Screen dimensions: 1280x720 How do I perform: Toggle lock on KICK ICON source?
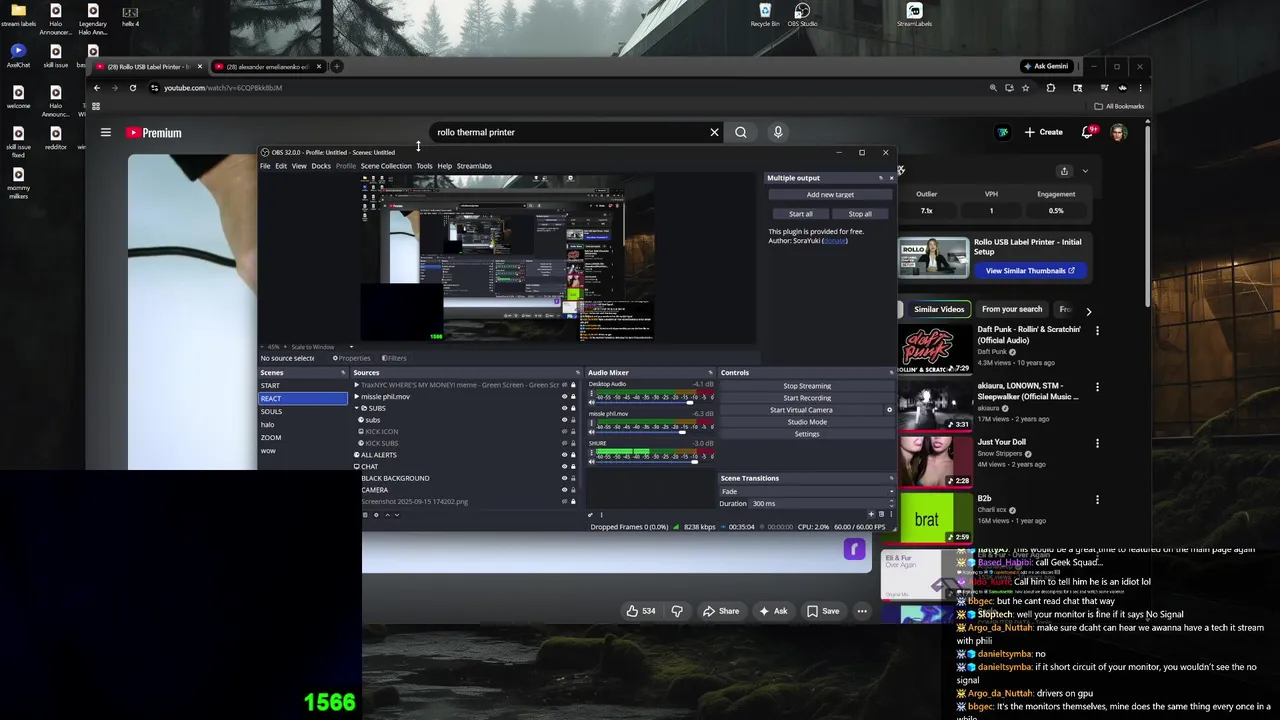573,431
